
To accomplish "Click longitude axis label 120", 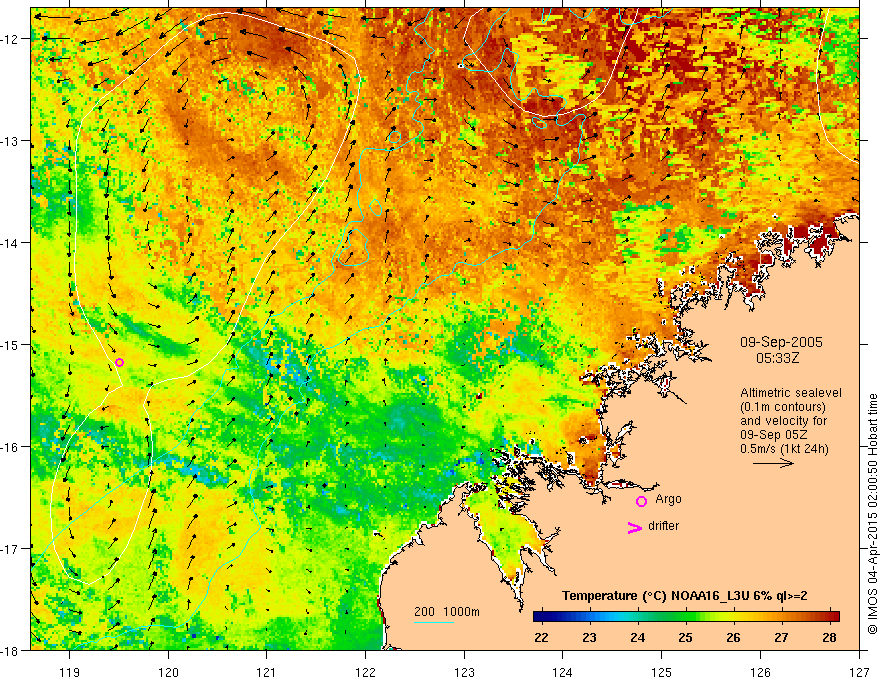I will tap(168, 672).
